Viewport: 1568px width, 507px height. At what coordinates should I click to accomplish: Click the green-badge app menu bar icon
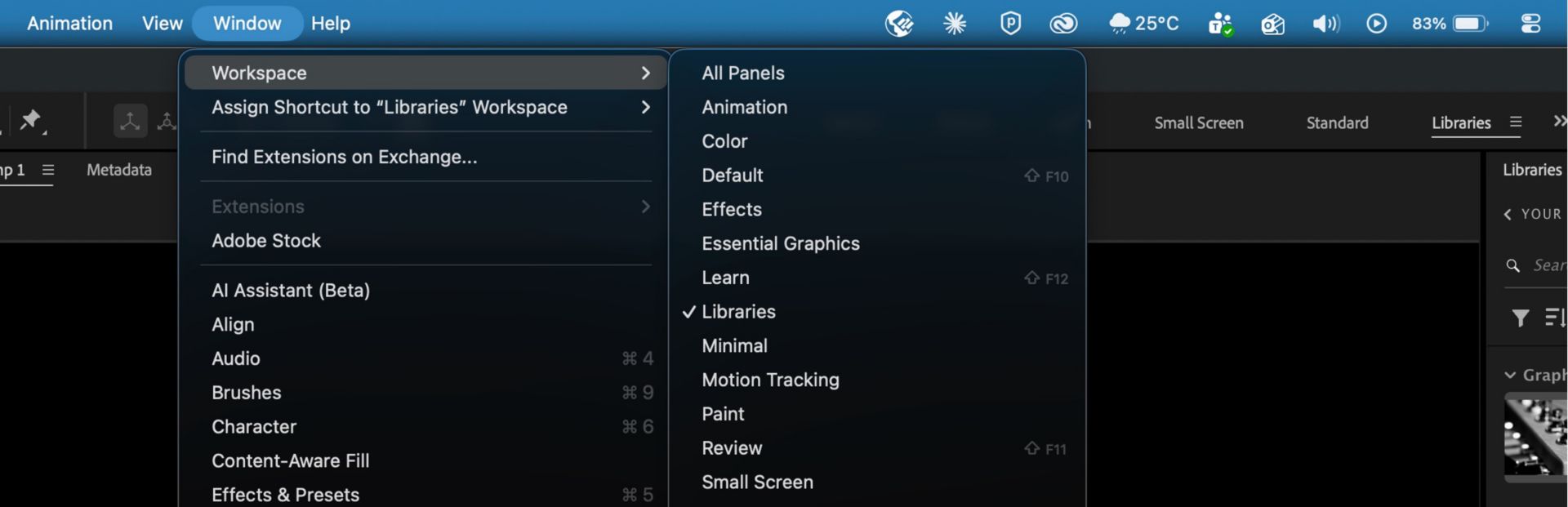click(1220, 24)
